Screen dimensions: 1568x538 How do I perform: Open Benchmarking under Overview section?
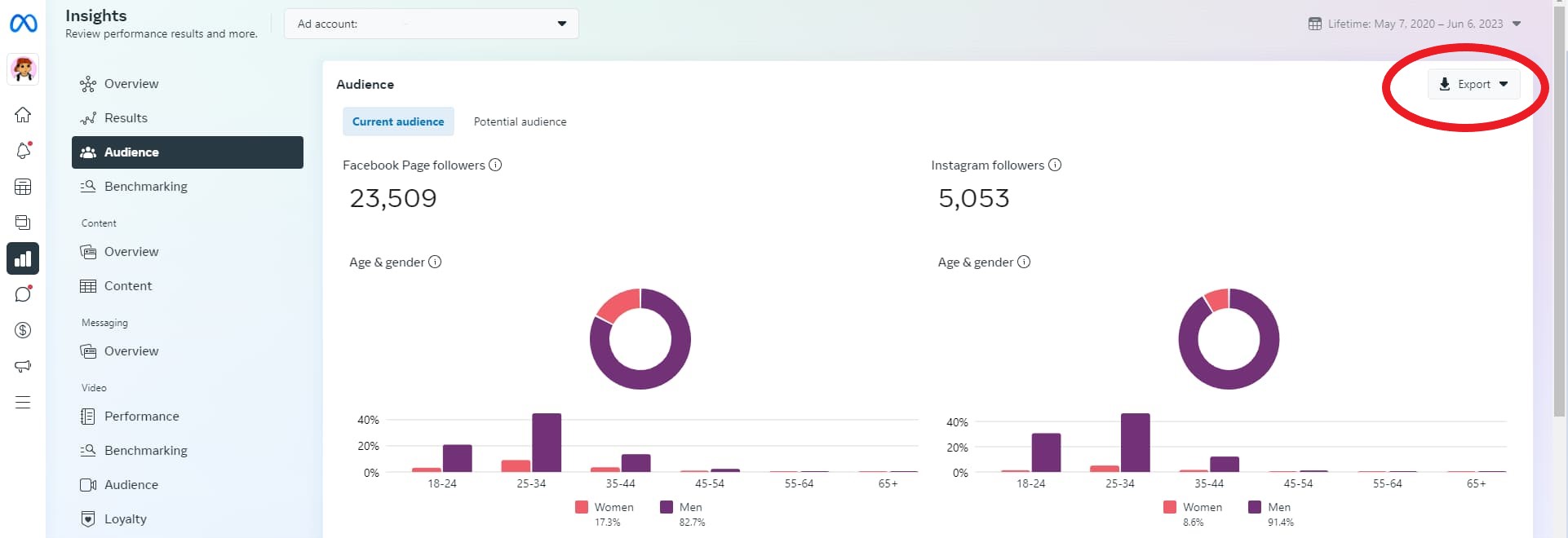click(145, 187)
